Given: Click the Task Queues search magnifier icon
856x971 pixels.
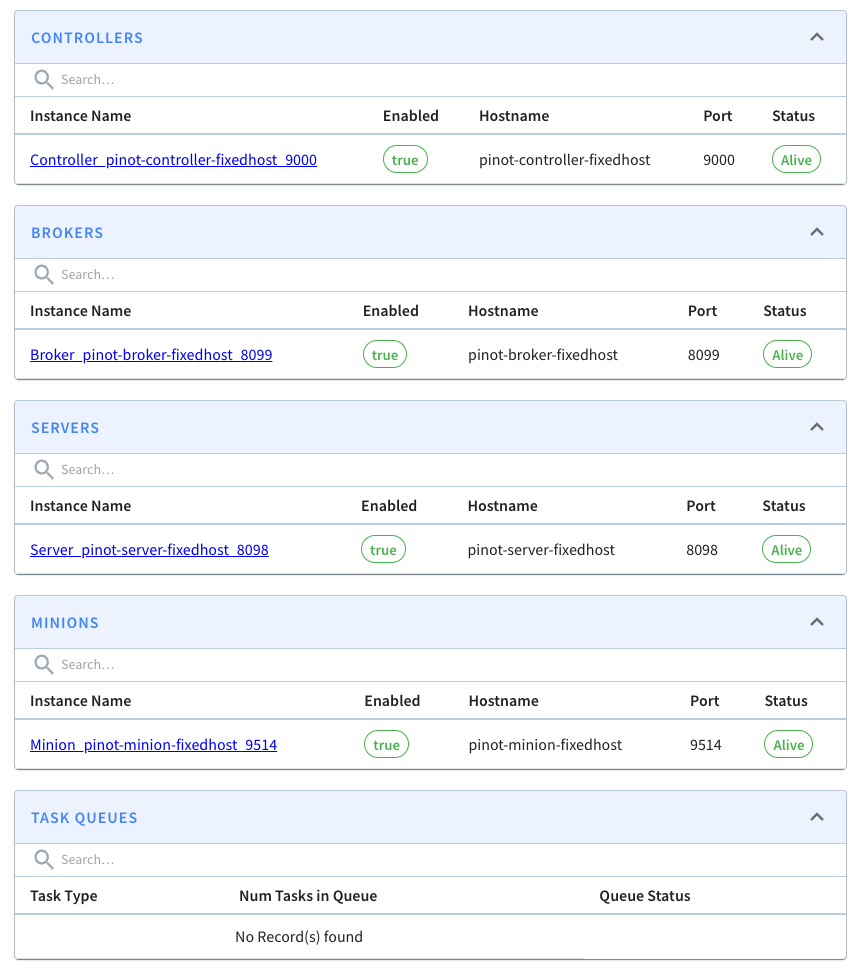Looking at the screenshot, I should 43,860.
